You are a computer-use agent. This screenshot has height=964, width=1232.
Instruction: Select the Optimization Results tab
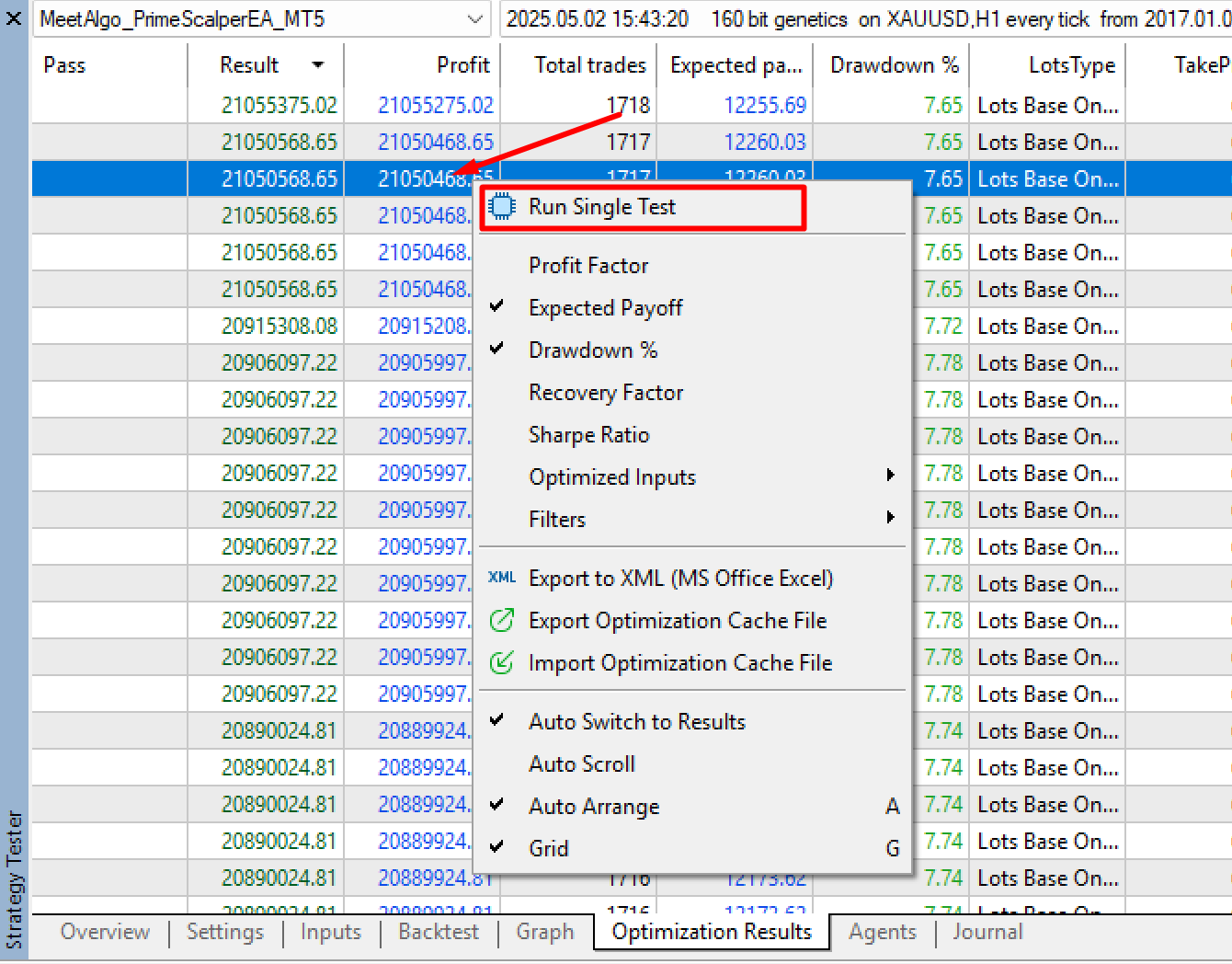coord(712,932)
